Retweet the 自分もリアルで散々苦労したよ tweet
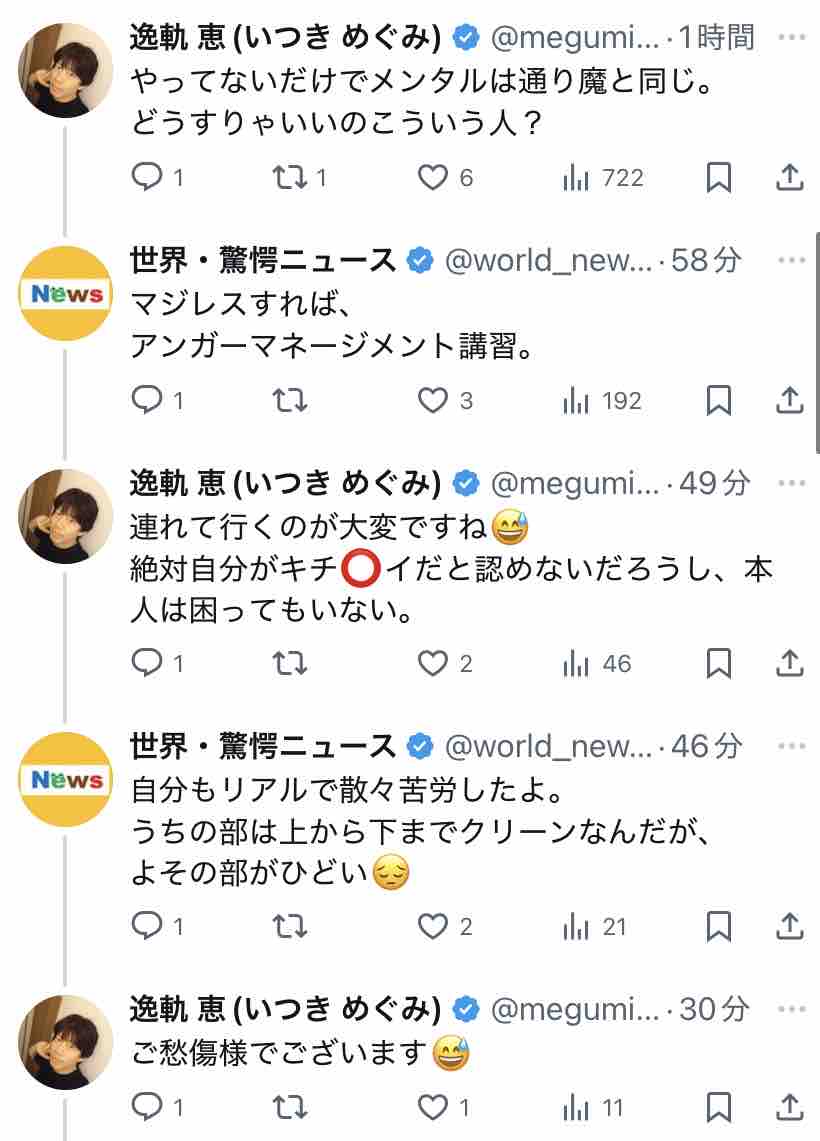820x1141 pixels. click(x=290, y=927)
